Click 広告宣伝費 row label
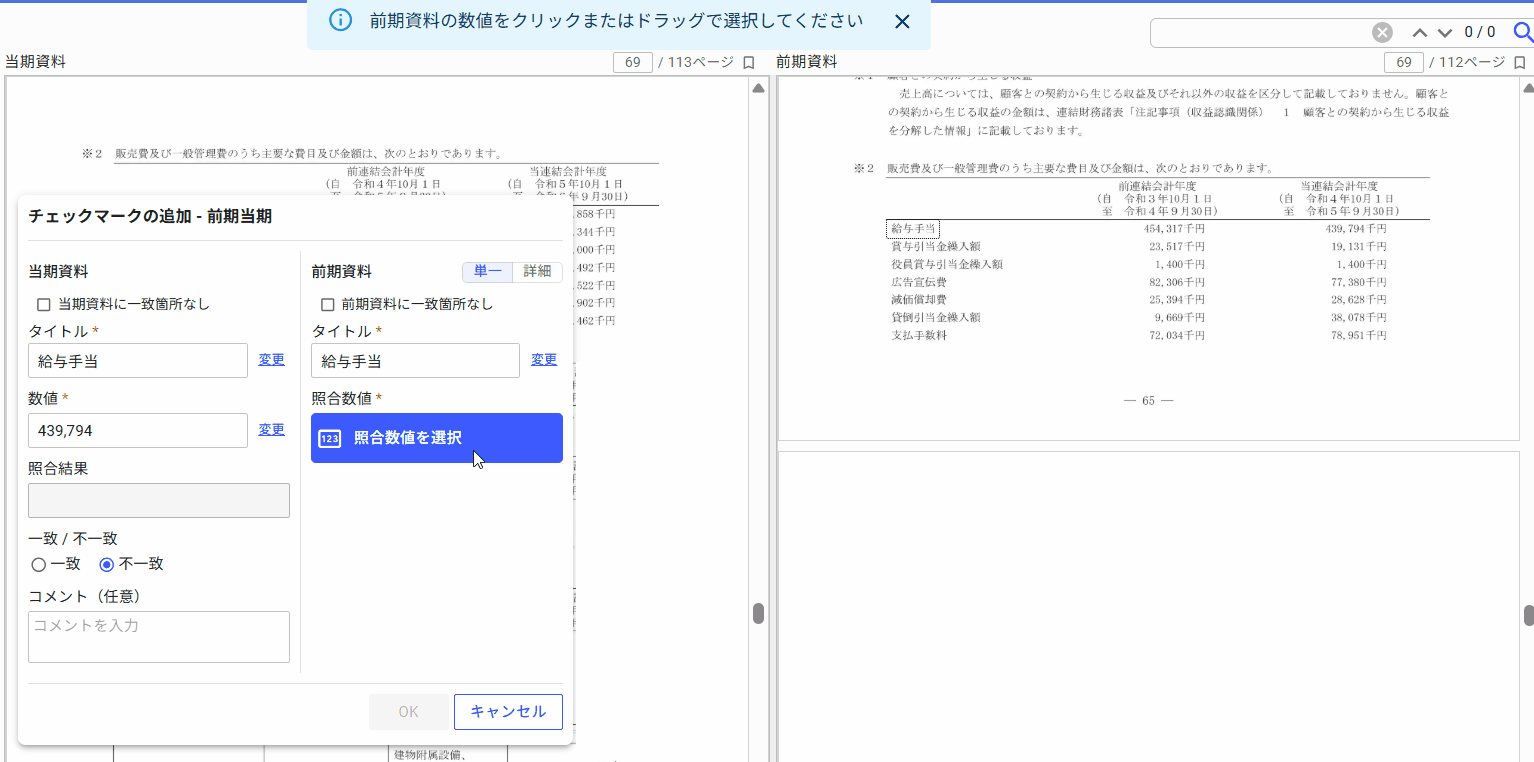This screenshot has width=1534, height=762. click(x=918, y=283)
